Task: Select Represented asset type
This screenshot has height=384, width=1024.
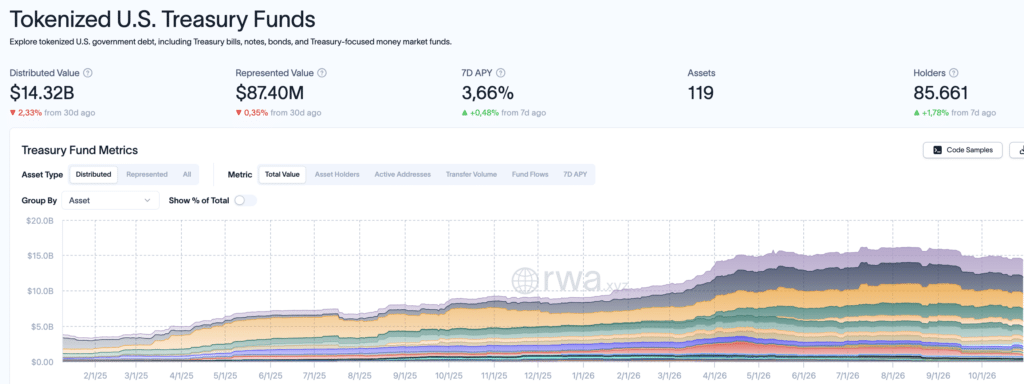Action: point(147,174)
